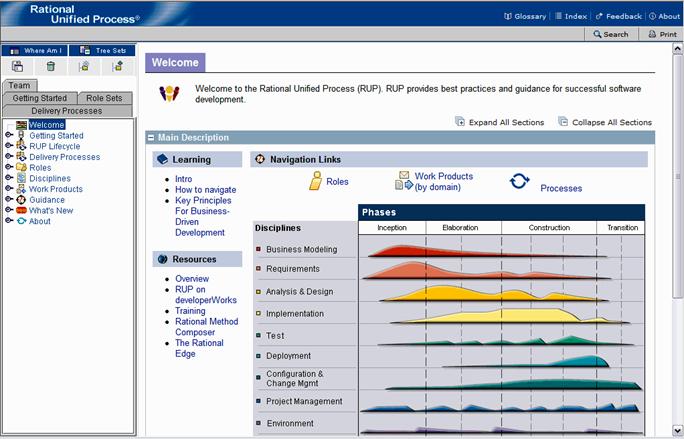
Task: Click the Expand All Sections icon
Action: coord(460,122)
